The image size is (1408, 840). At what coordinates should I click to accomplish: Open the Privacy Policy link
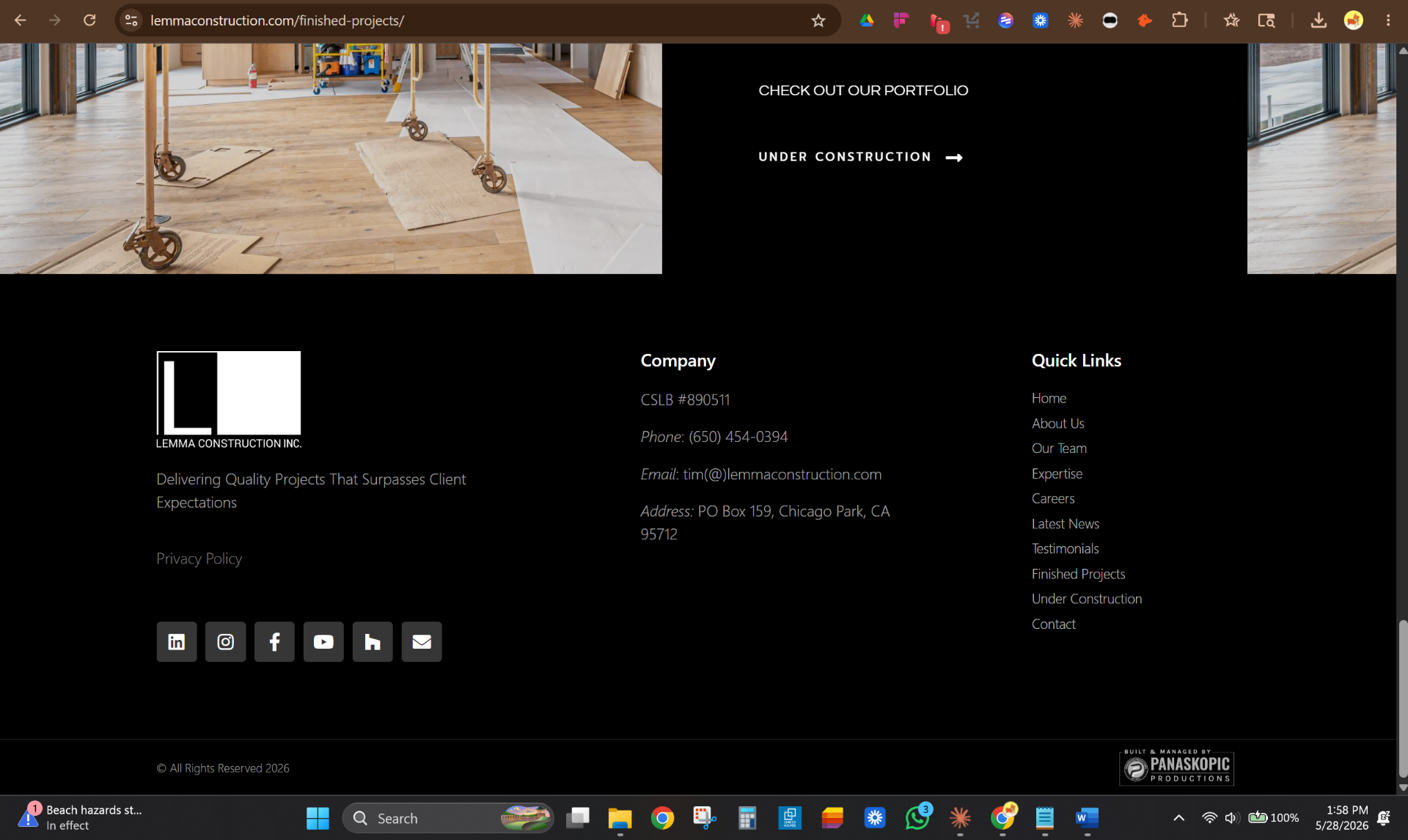[199, 559]
